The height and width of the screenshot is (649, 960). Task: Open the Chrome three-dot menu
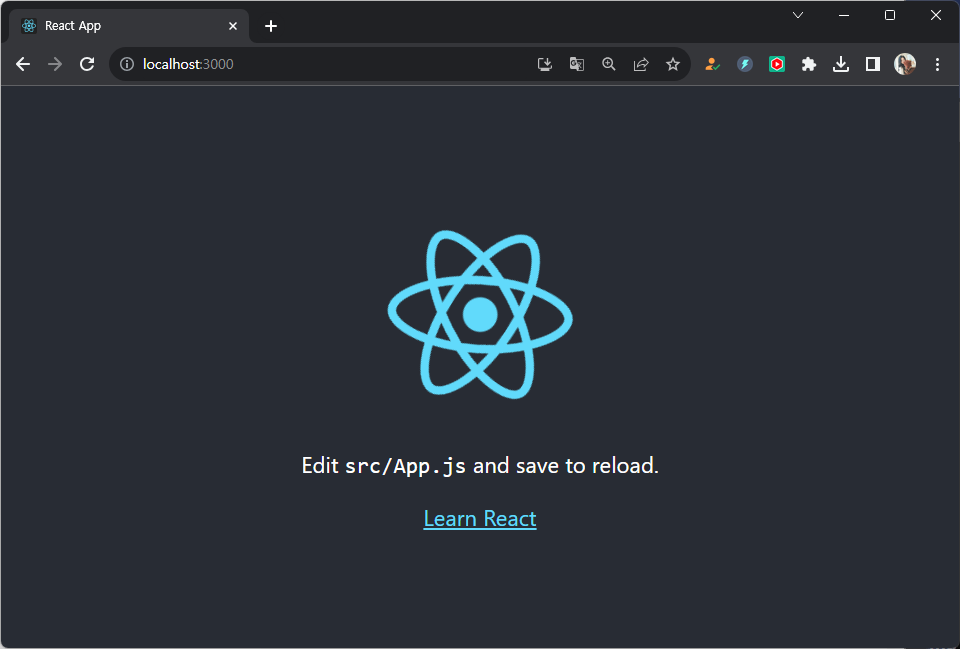point(937,64)
